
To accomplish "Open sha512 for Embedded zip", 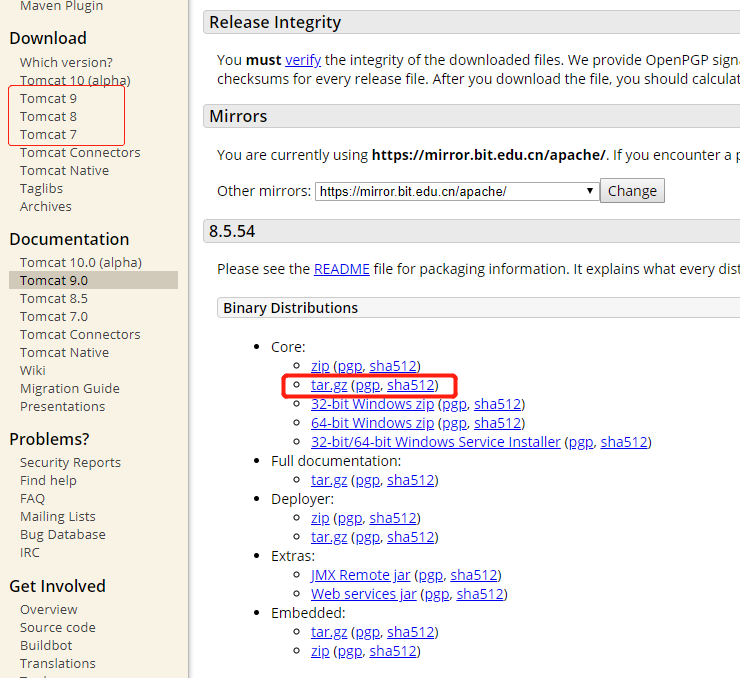I will [393, 651].
